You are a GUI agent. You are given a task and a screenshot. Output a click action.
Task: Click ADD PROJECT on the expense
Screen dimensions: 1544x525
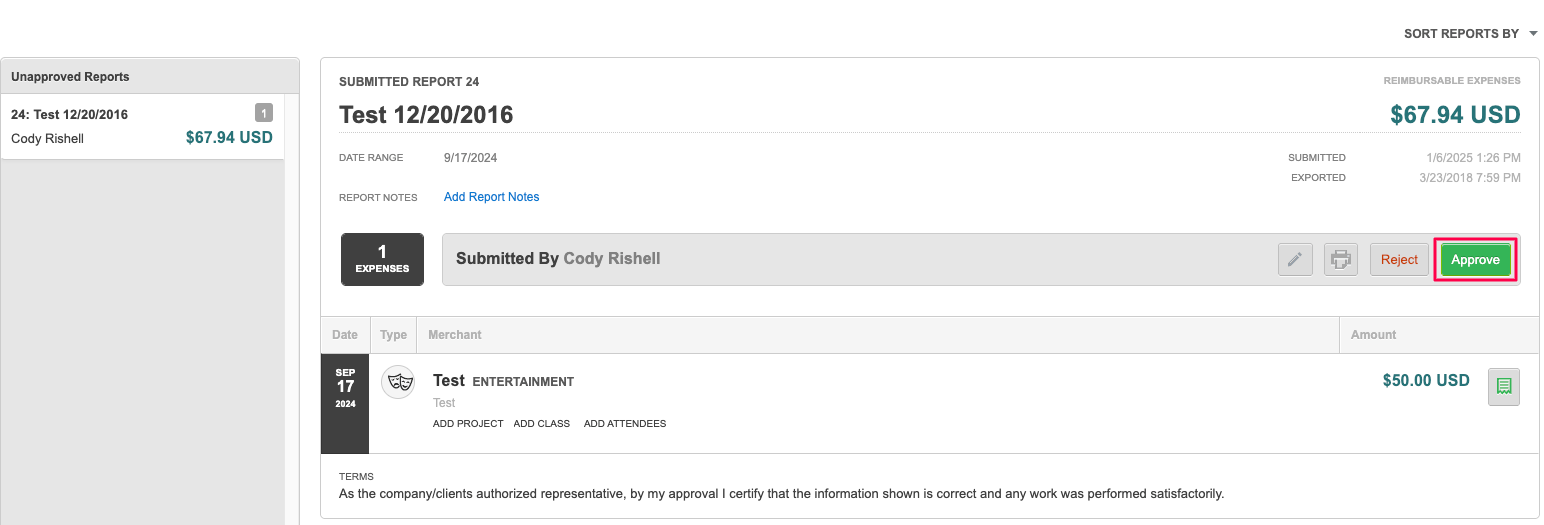click(x=468, y=424)
